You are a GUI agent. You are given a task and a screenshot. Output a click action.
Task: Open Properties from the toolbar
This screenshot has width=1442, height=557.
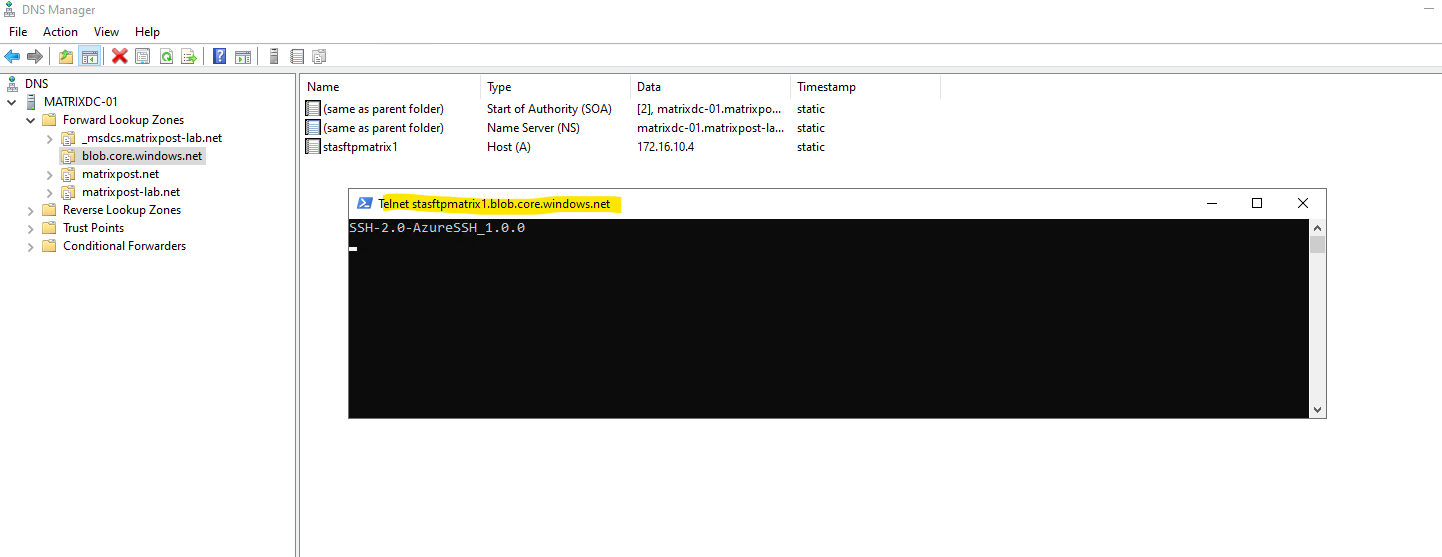pos(143,56)
